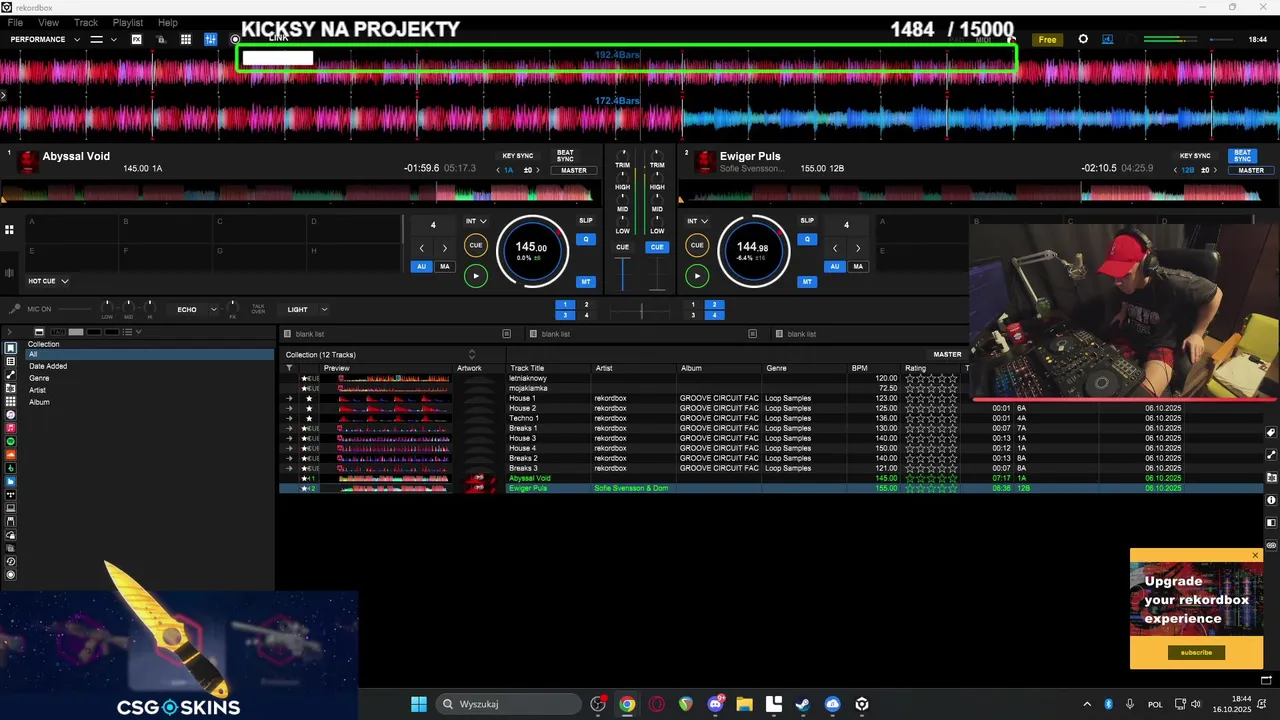Screen dimensions: 1280x720
Task: Open the Spotify icon in sidebar
Action: (11, 441)
